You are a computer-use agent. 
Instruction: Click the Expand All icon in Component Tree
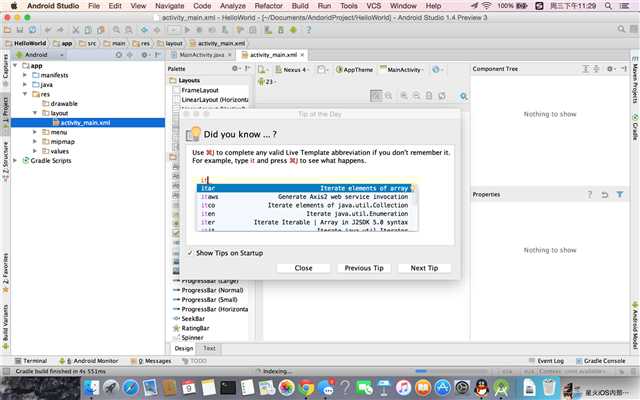click(x=585, y=69)
